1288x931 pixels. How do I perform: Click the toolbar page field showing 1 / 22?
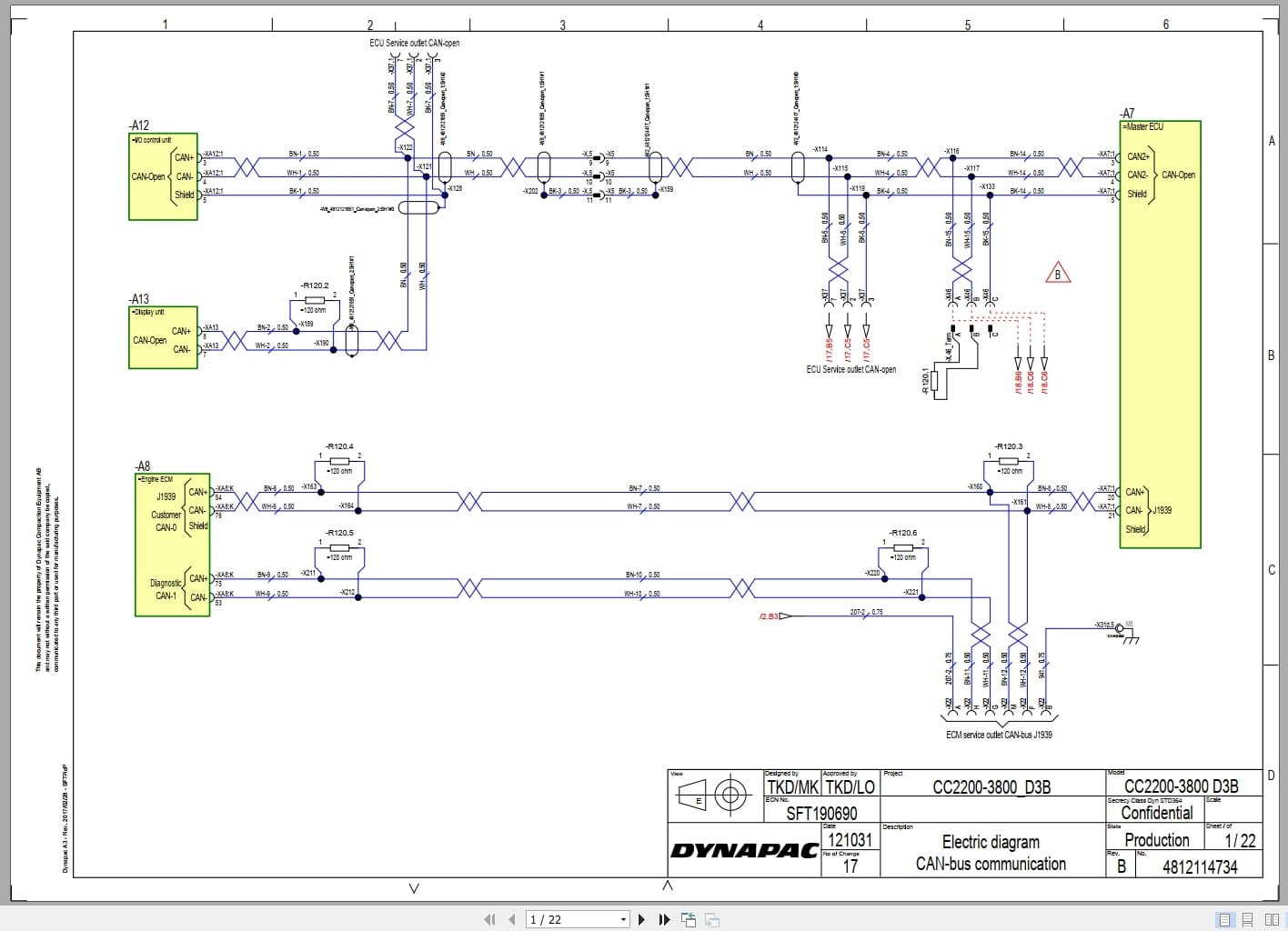(578, 919)
